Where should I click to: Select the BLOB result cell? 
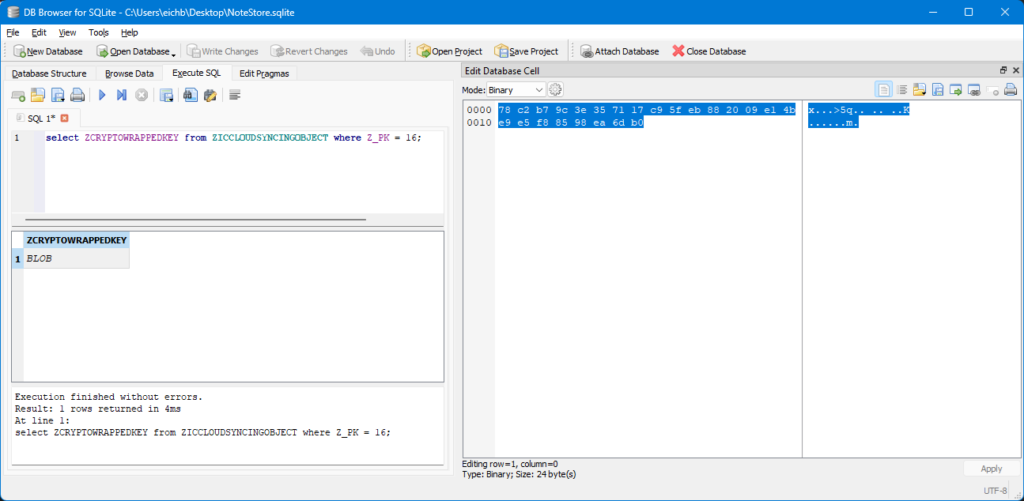coord(76,259)
